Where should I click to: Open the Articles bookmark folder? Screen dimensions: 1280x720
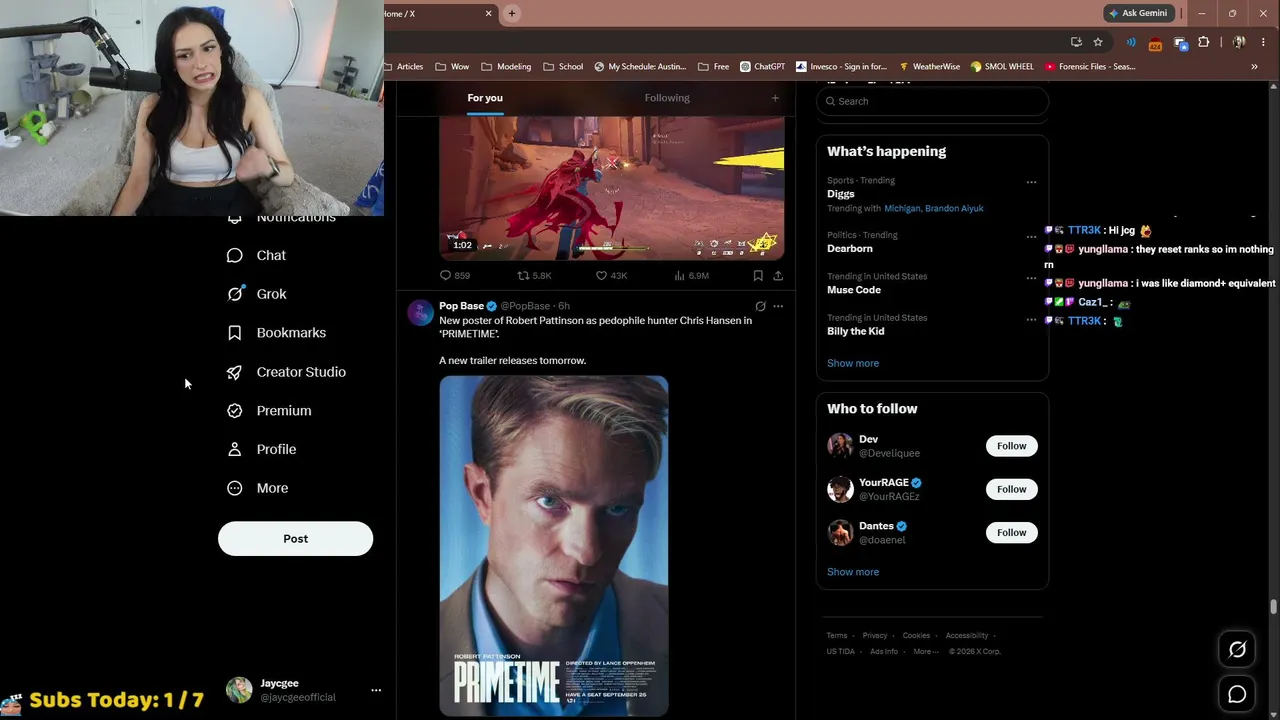(x=403, y=67)
